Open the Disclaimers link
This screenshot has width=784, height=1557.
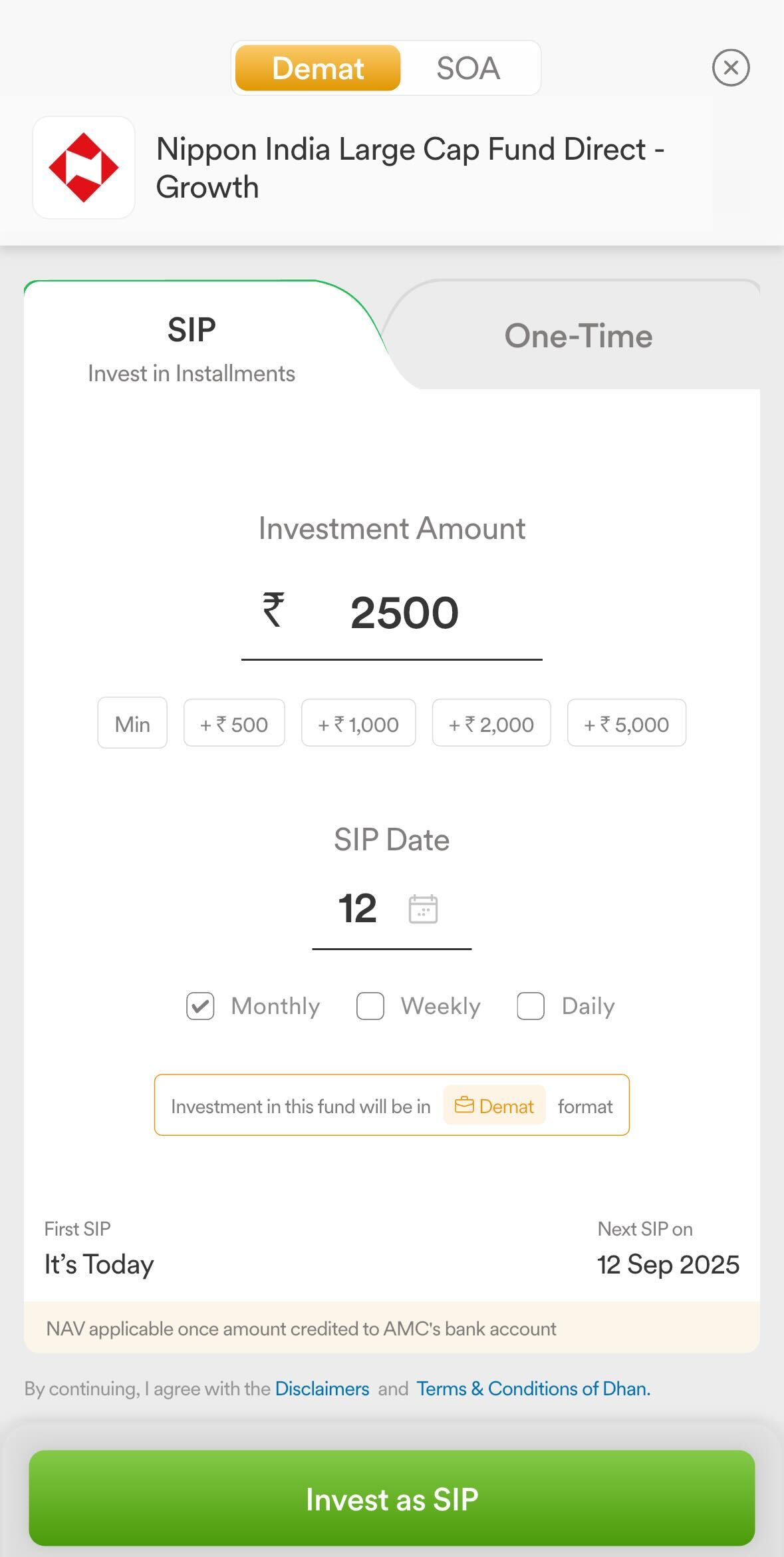click(x=322, y=1389)
